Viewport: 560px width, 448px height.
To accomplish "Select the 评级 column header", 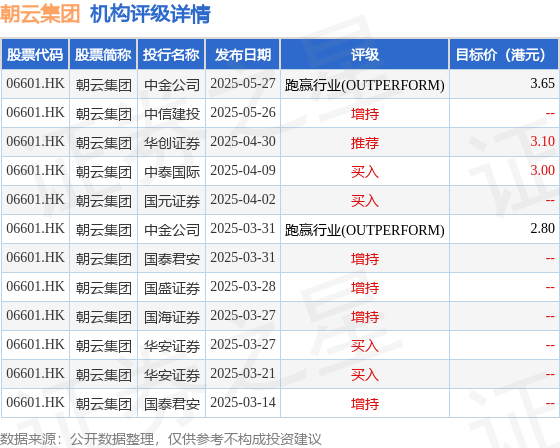I will pos(364,55).
